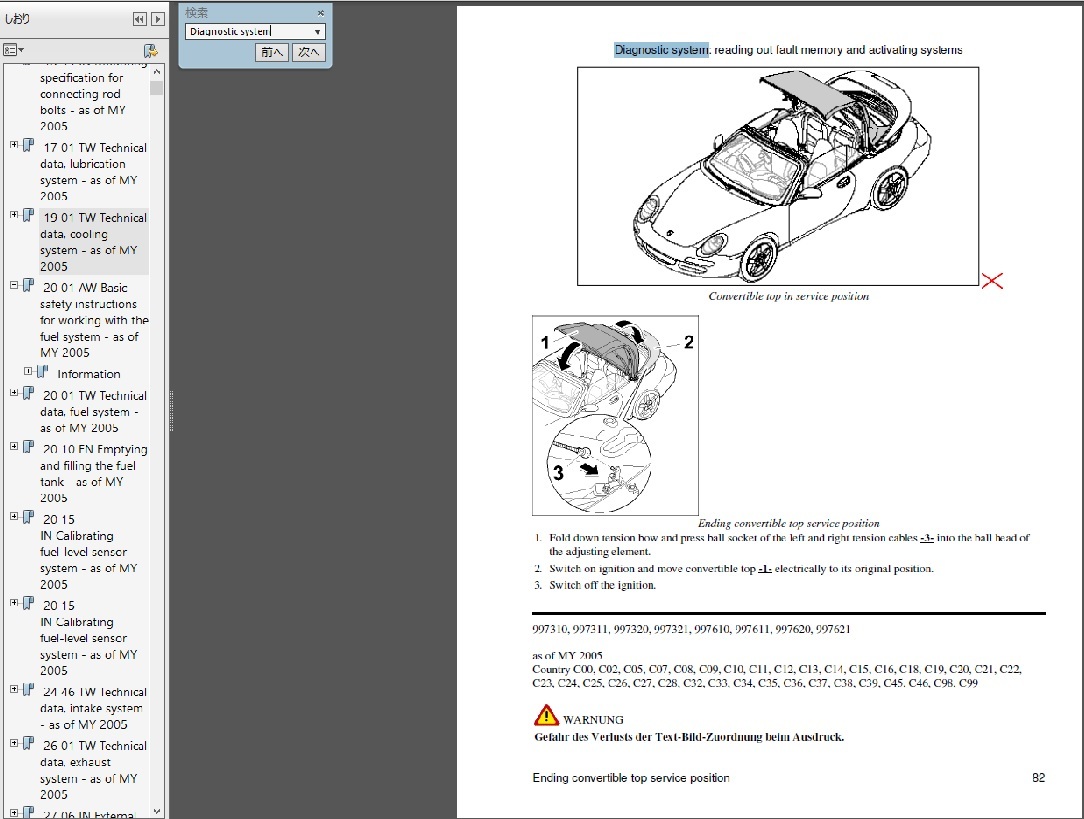
Task: Click the bookmarks scrollbar down arrow
Action: pyautogui.click(x=157, y=811)
